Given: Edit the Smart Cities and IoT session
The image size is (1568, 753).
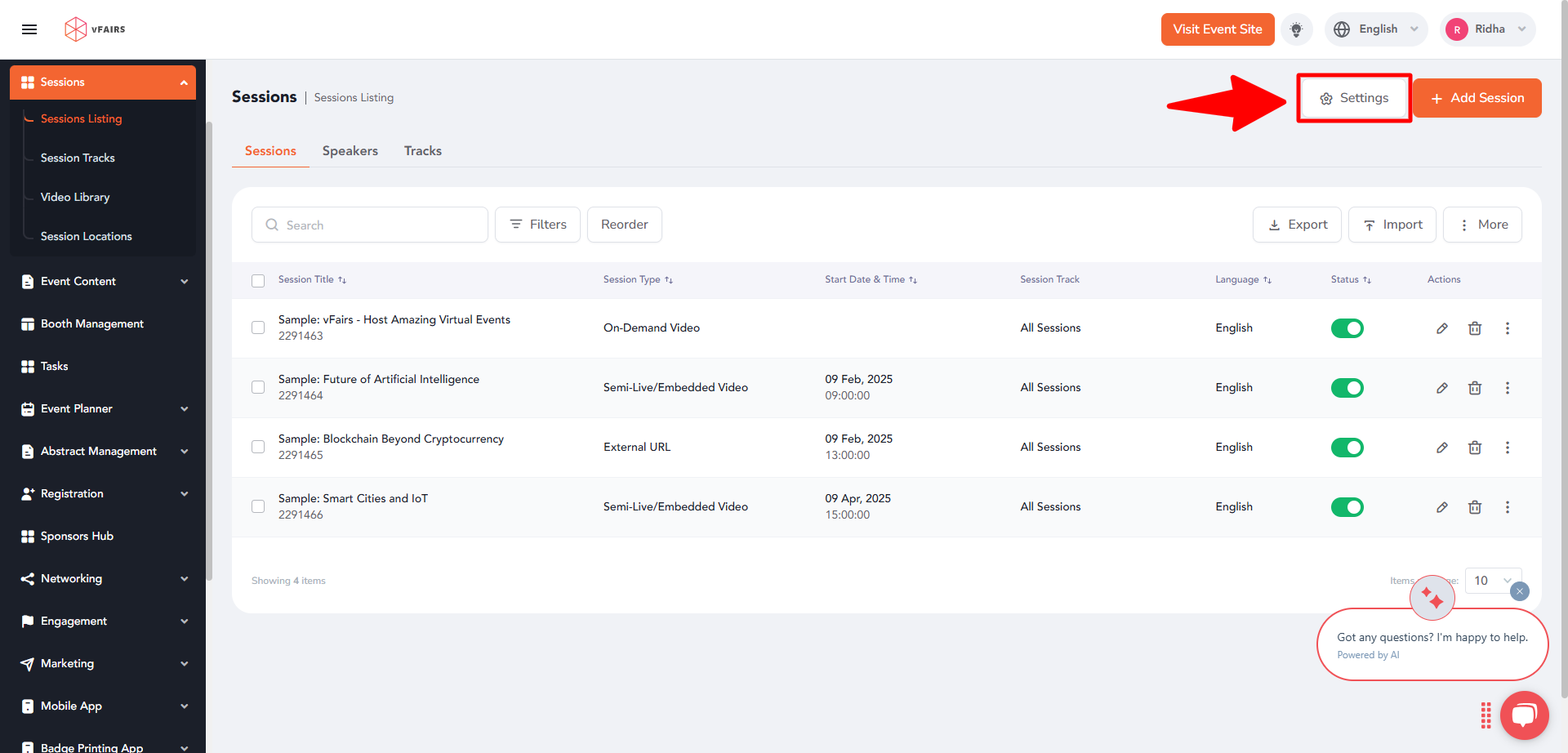Looking at the screenshot, I should click(x=1441, y=506).
